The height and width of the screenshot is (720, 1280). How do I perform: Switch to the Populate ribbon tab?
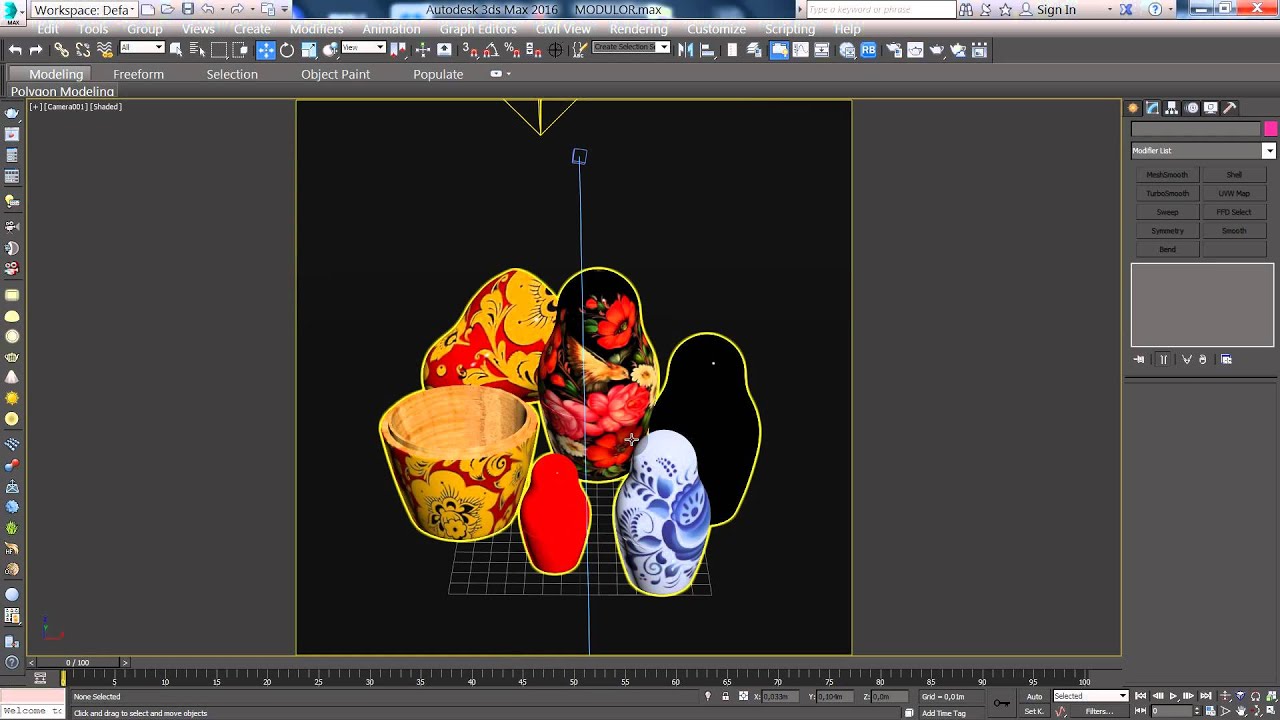[x=438, y=74]
